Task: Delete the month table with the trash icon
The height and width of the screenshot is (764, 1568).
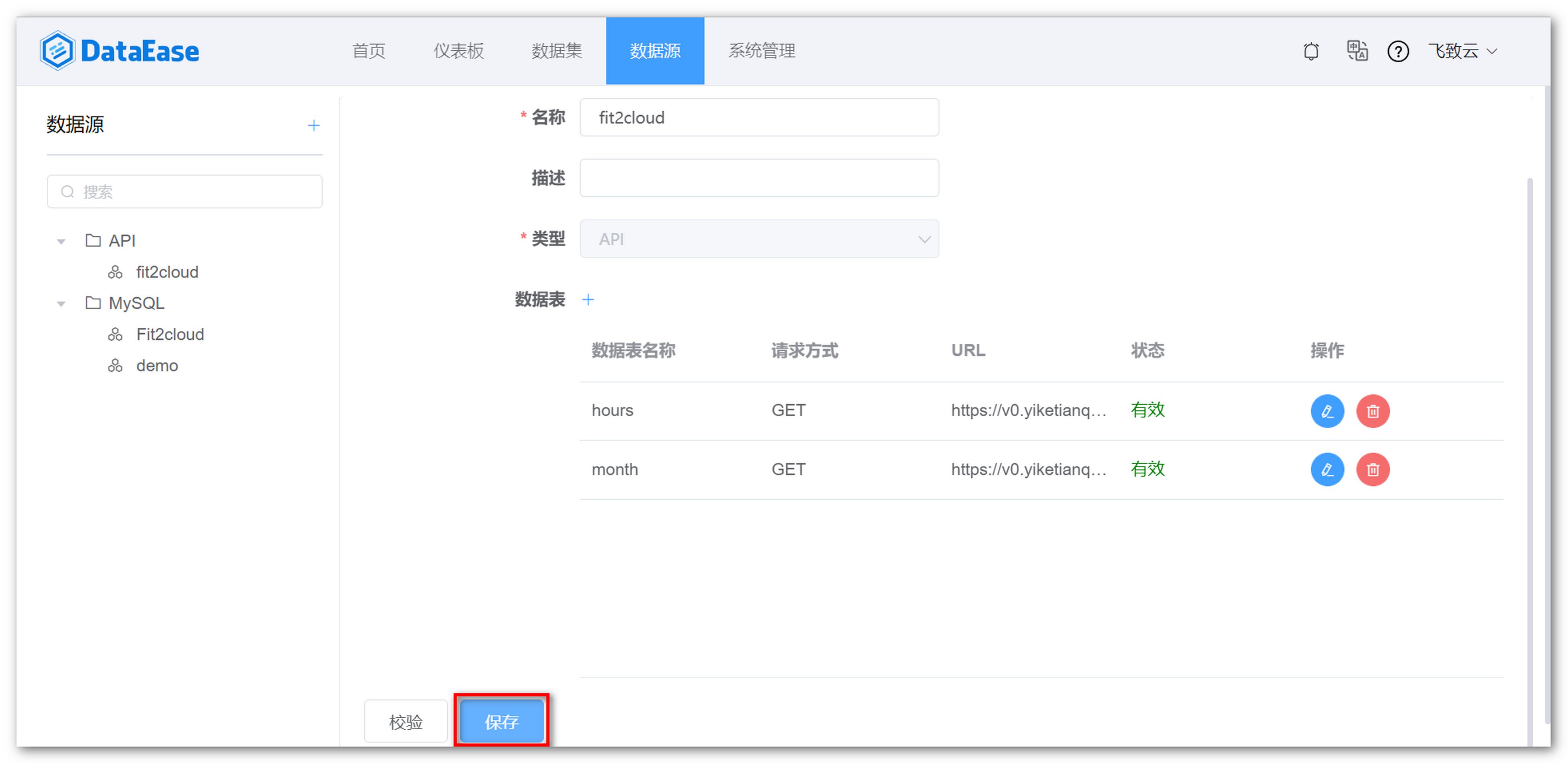Action: click(x=1373, y=469)
